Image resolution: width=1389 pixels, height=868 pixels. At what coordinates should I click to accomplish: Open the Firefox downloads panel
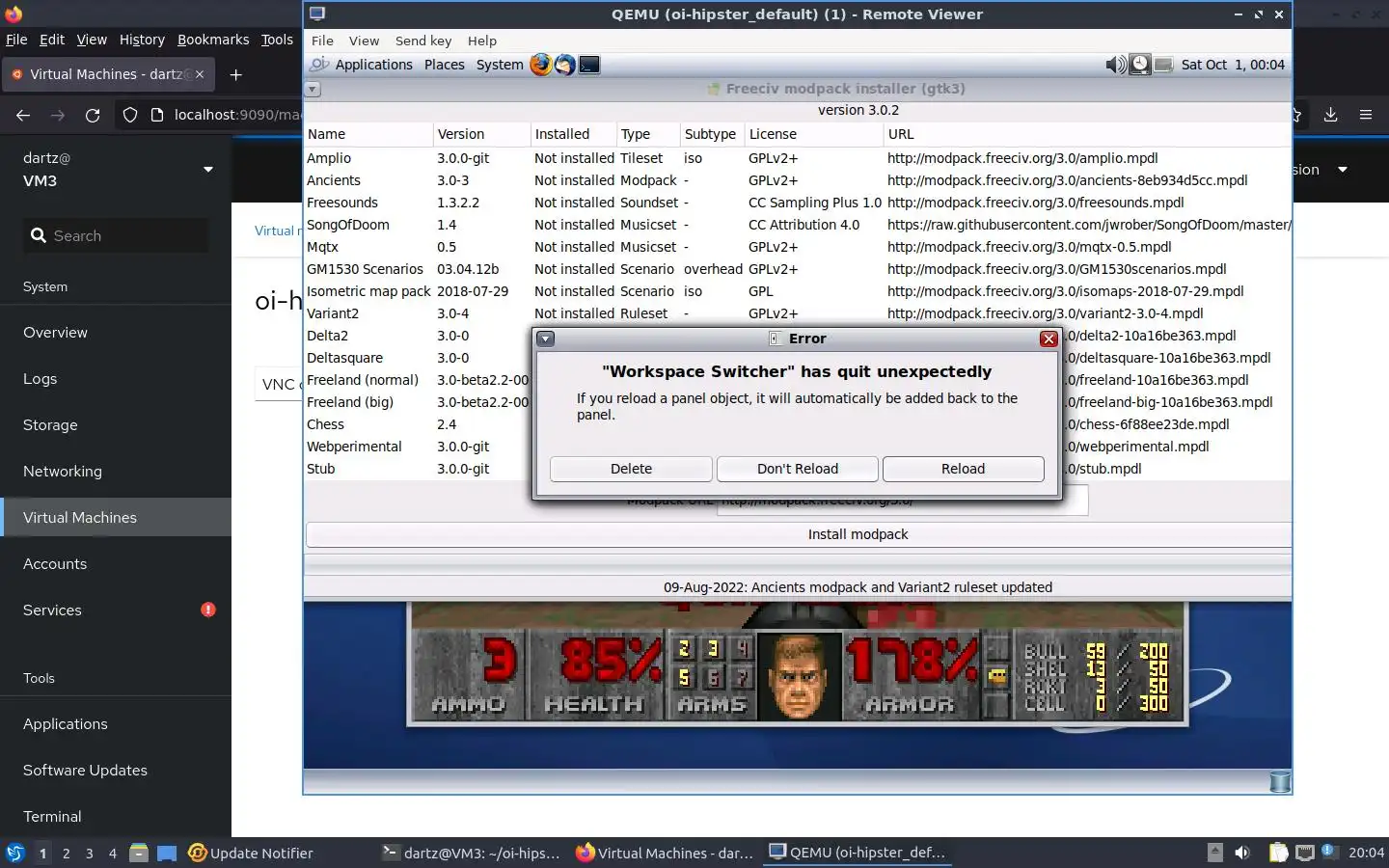[x=1330, y=115]
